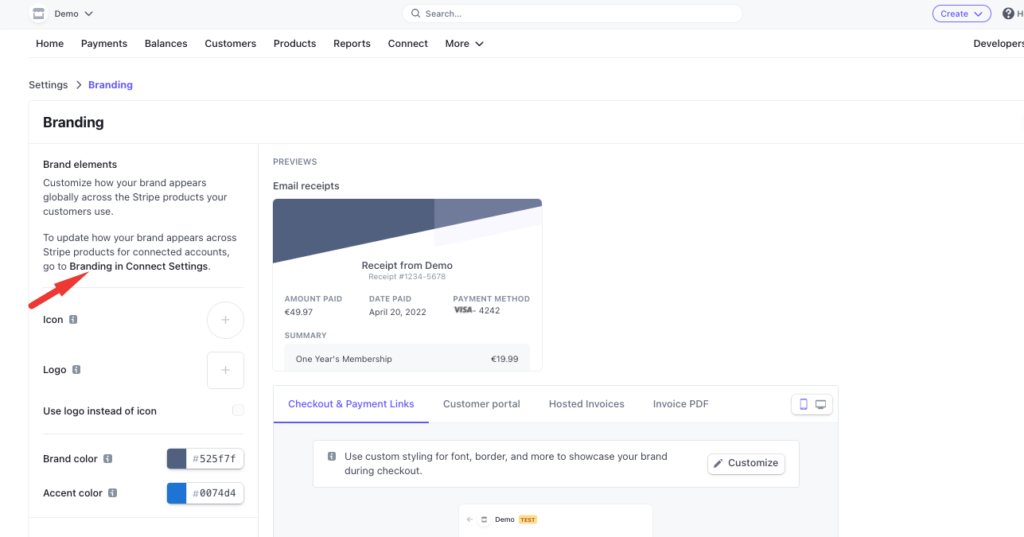This screenshot has width=1024, height=537.
Task: Click the info icon in custom styling notice
Action: (332, 456)
